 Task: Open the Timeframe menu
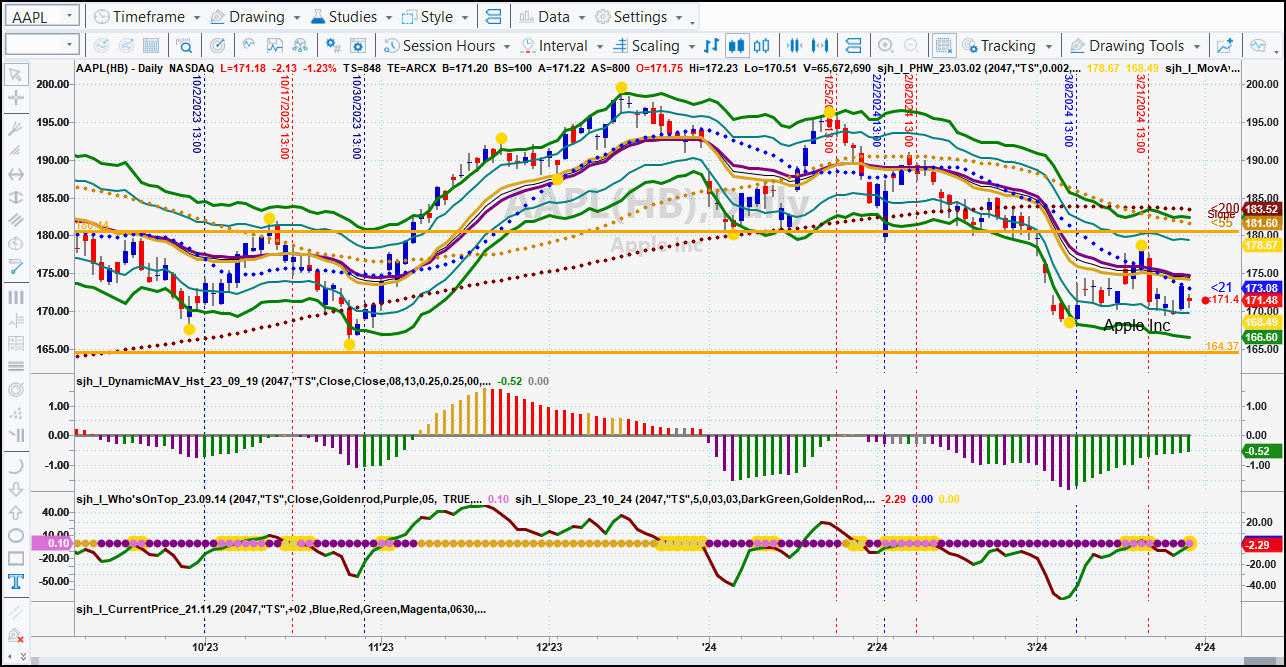(x=146, y=17)
